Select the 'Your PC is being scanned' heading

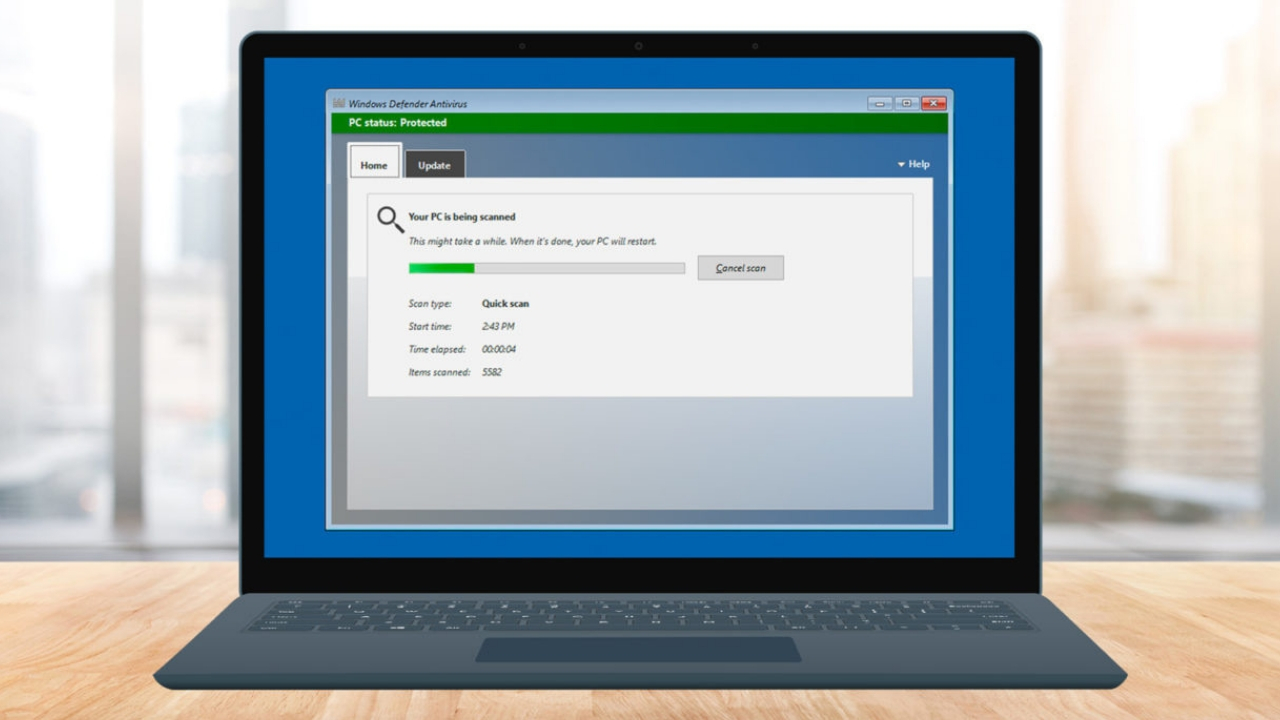click(x=462, y=216)
